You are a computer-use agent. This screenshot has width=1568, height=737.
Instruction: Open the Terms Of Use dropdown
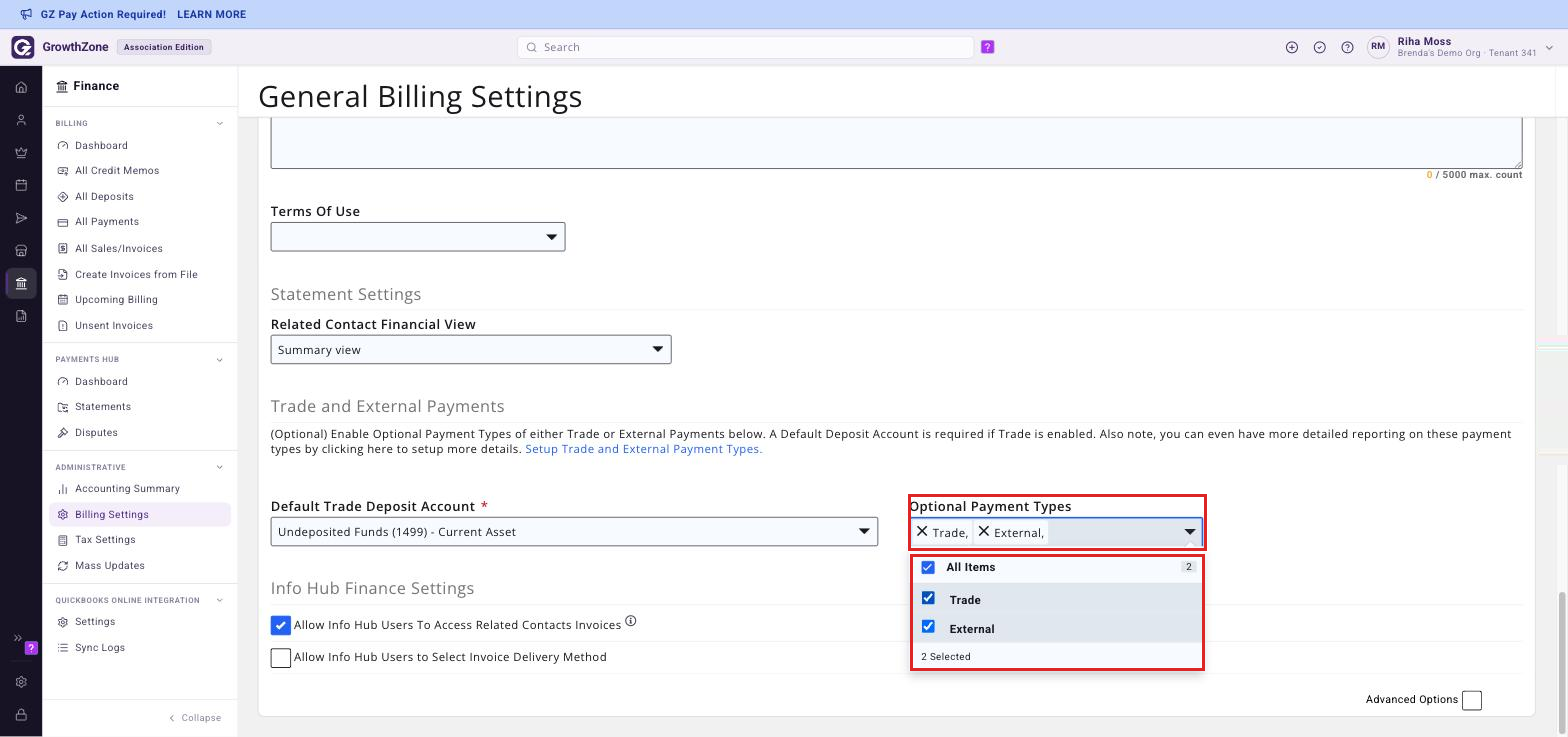(x=418, y=237)
